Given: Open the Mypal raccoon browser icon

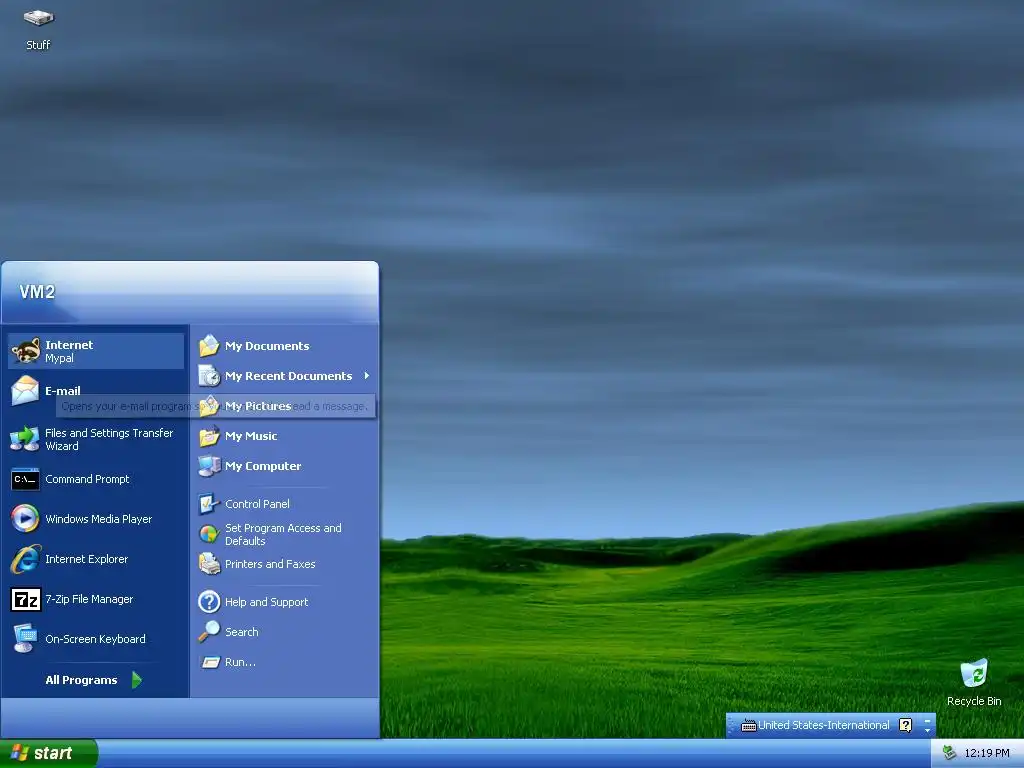Looking at the screenshot, I should [25, 351].
